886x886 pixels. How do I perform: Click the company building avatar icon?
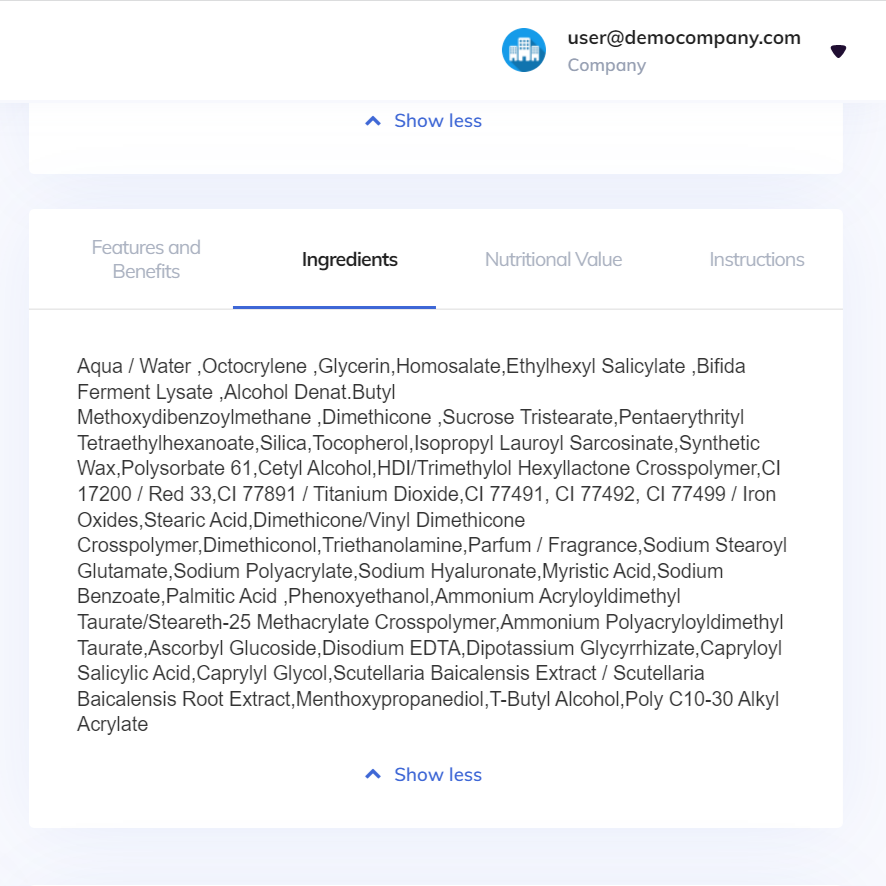[524, 50]
